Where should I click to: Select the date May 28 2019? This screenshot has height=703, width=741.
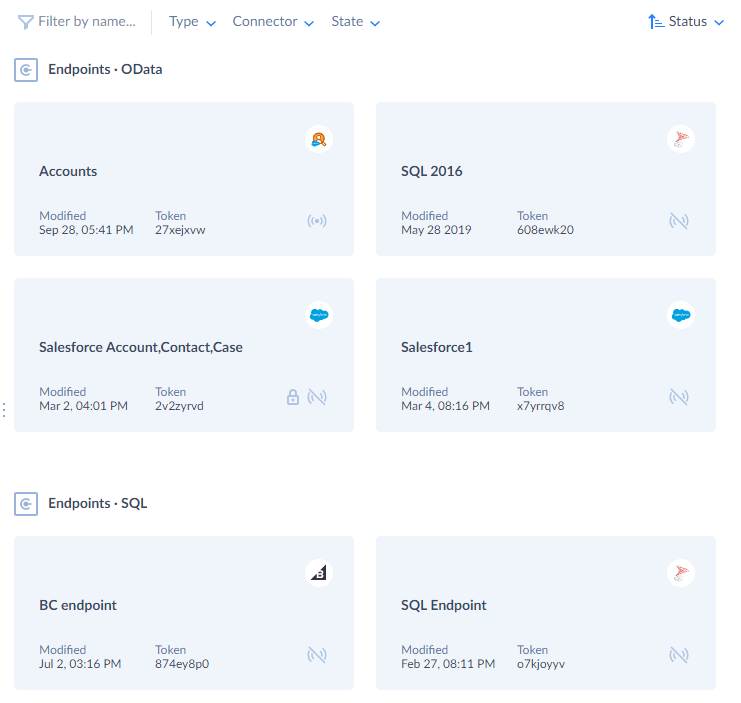coord(436,230)
